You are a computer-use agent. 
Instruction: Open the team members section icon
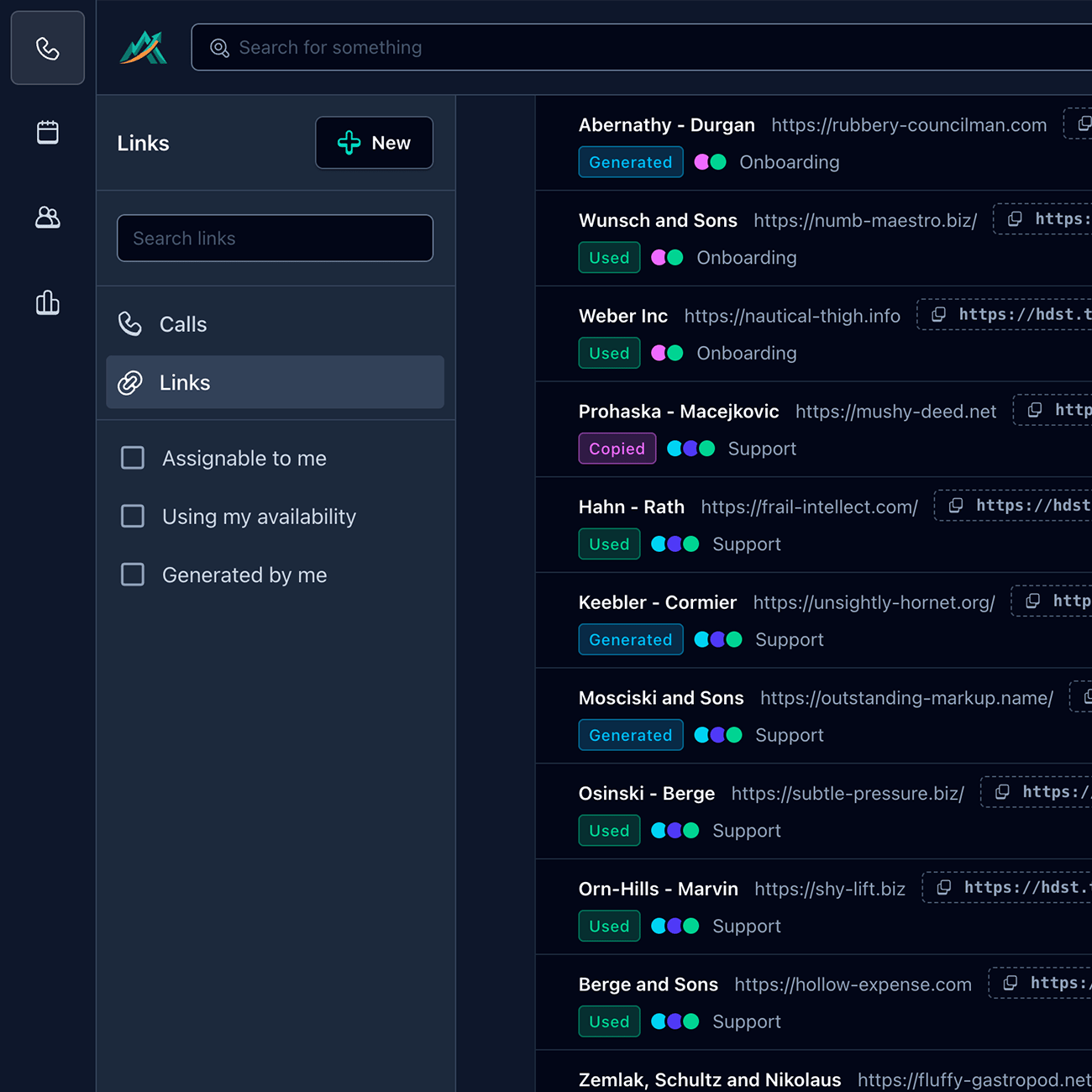pyautogui.click(x=48, y=218)
